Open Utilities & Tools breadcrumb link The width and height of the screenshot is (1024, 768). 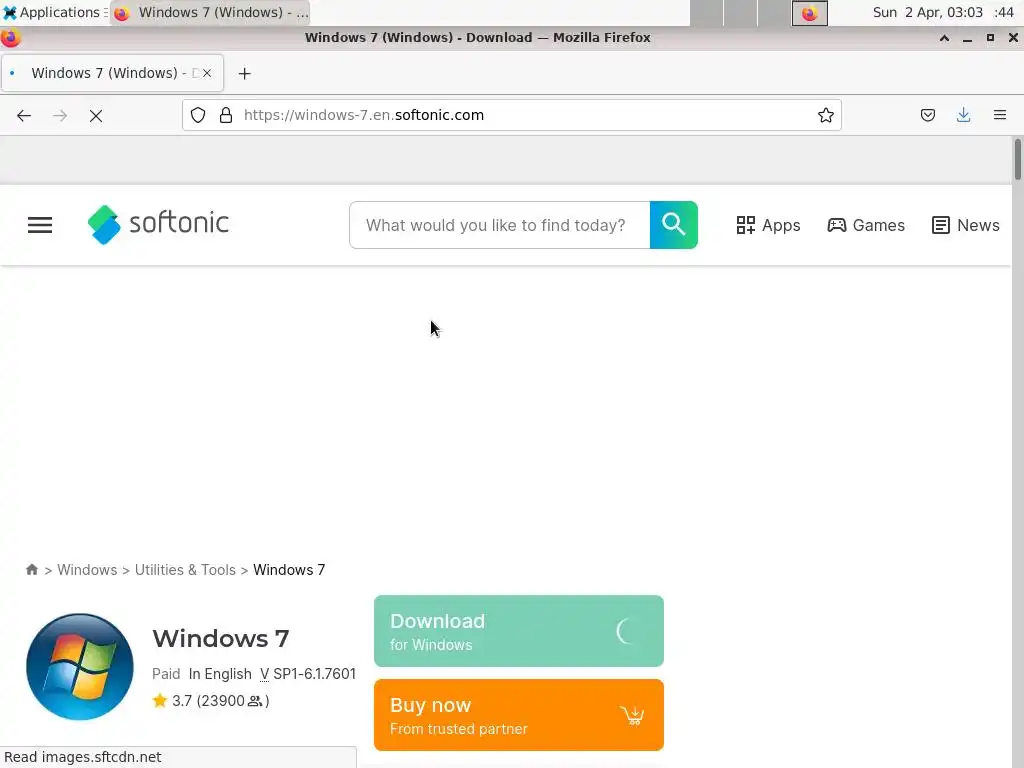point(185,570)
